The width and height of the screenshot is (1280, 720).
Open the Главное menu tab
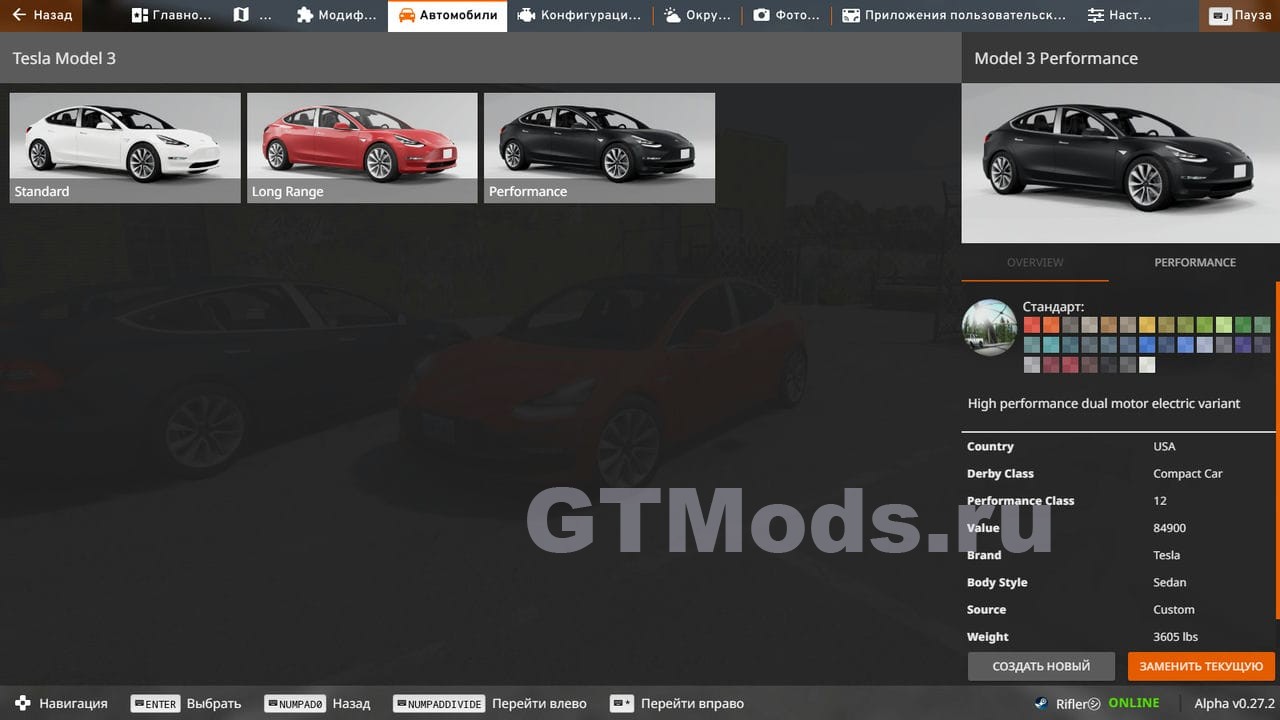pyautogui.click(x=171, y=15)
